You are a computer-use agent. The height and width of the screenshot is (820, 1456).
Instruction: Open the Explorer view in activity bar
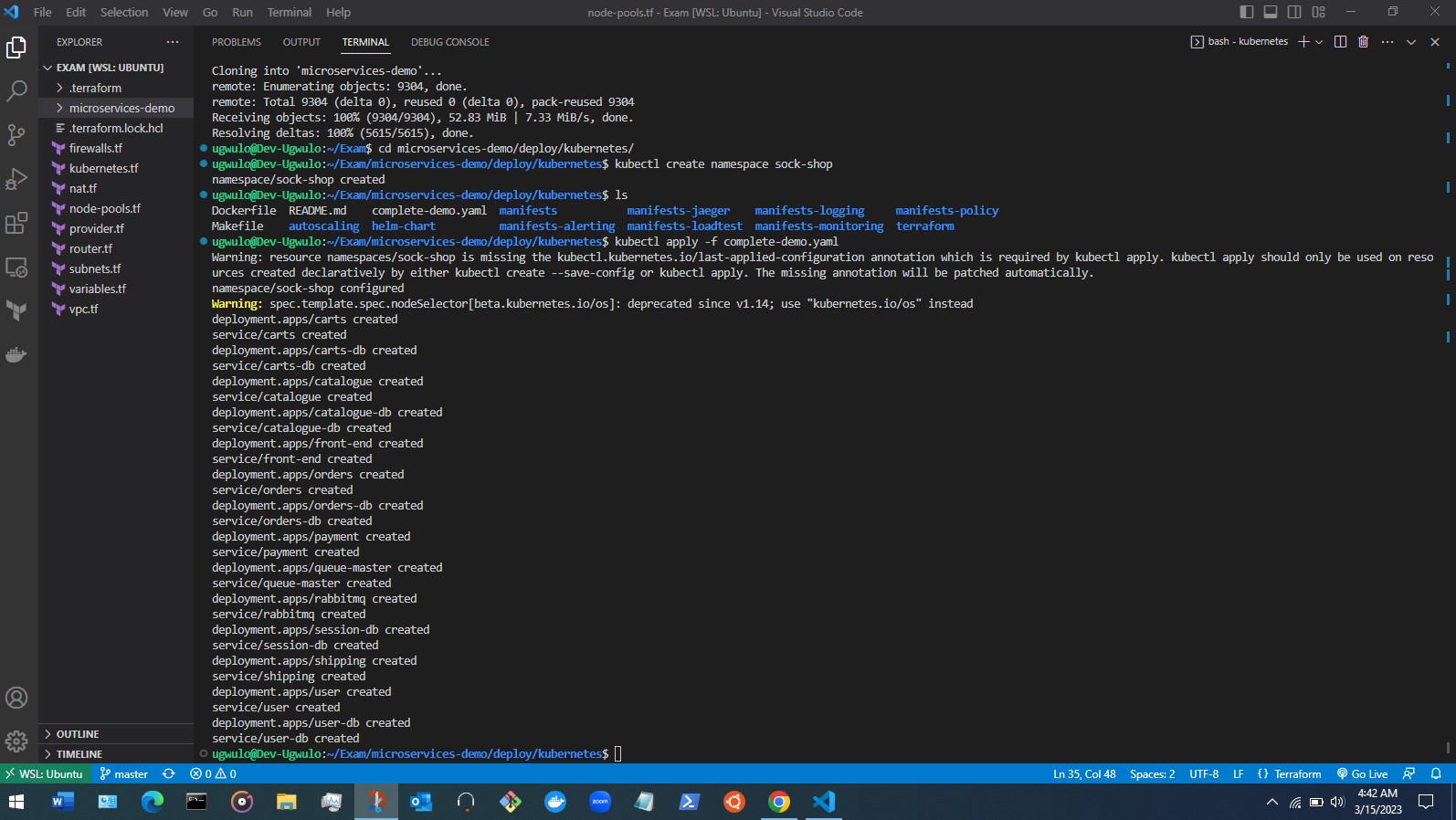click(x=16, y=47)
